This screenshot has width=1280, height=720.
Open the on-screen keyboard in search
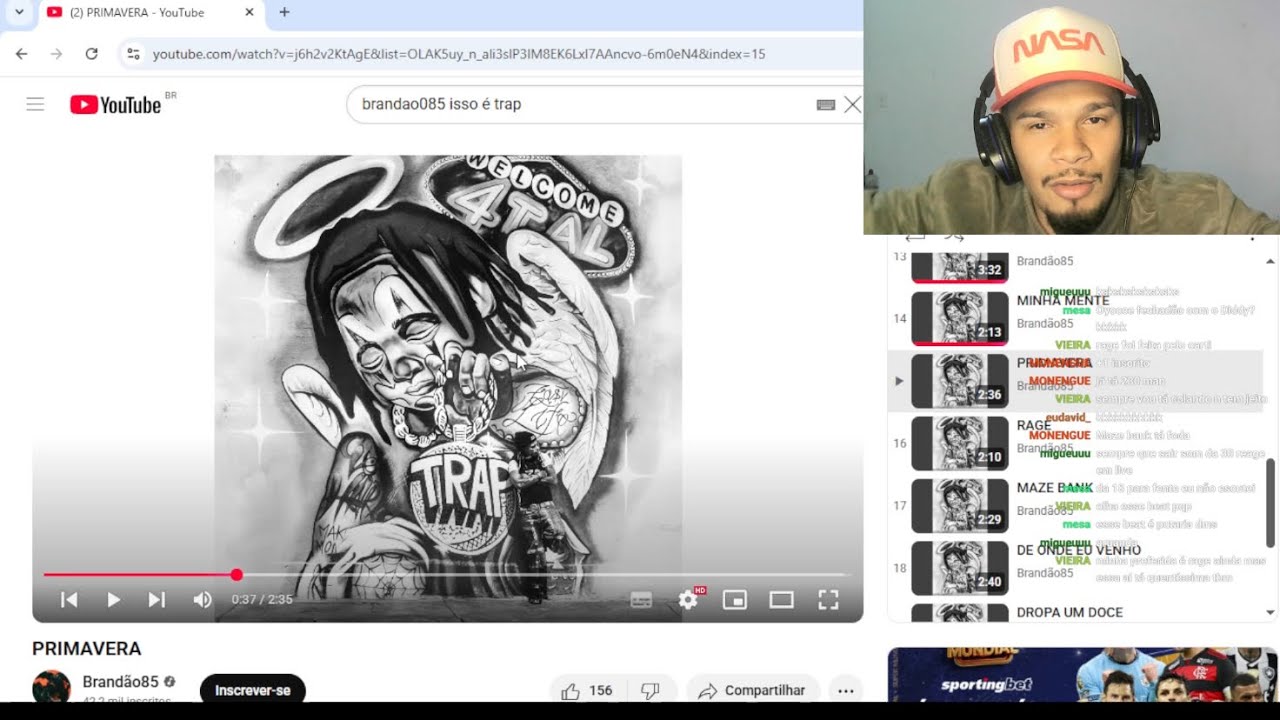pos(826,104)
